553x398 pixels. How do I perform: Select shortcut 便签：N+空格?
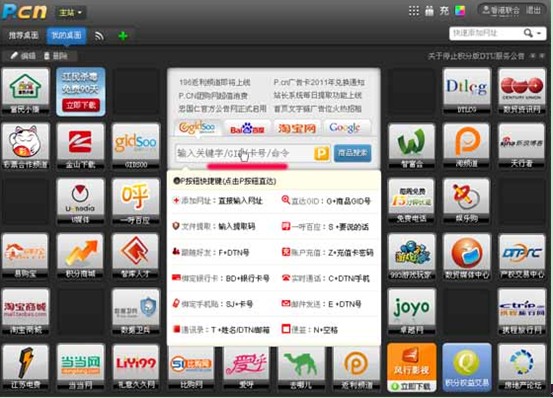coord(310,330)
